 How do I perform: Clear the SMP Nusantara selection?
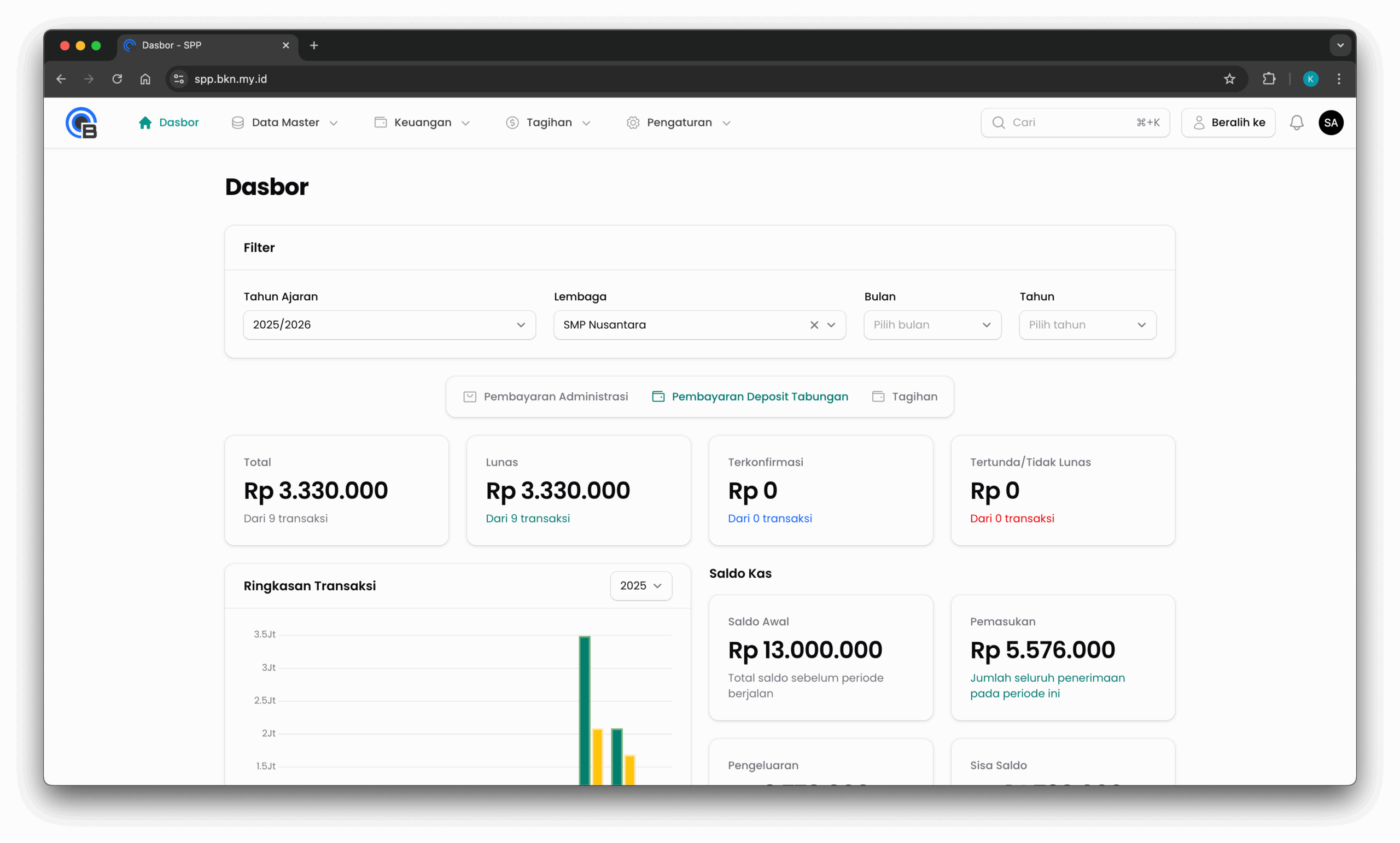[814, 325]
